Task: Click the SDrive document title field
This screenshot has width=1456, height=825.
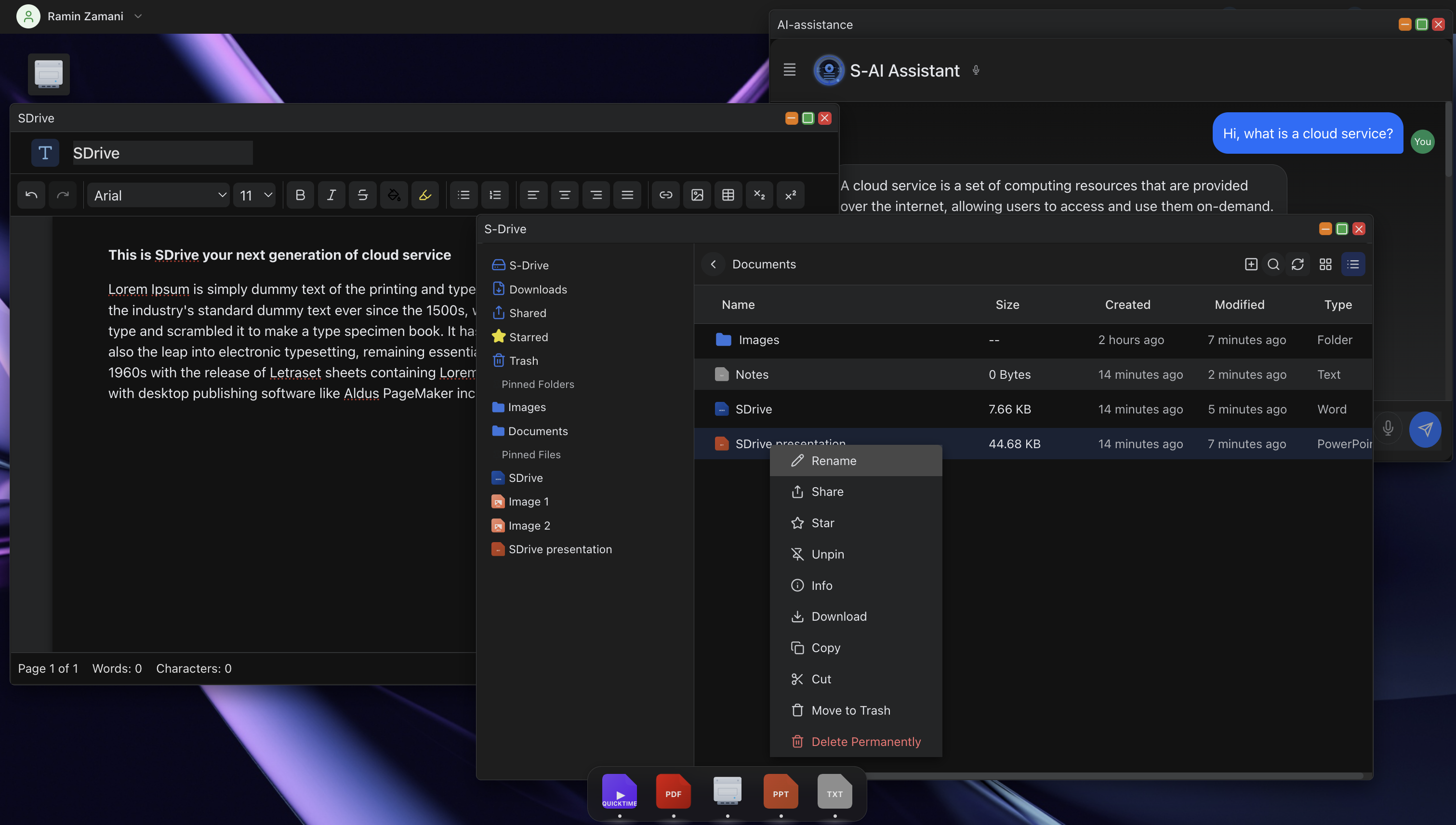Action: 162,153
